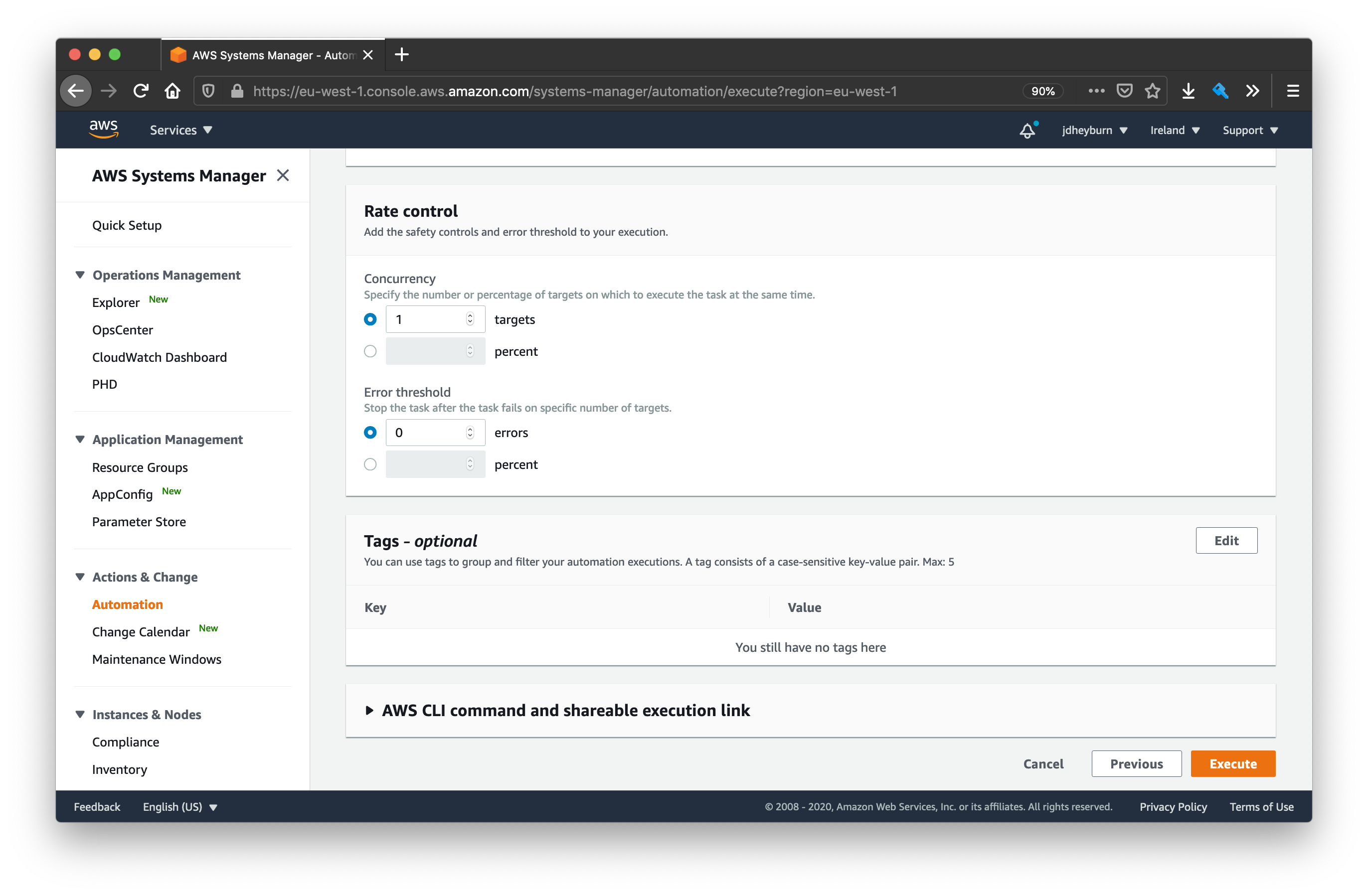This screenshot has height=896, width=1368.
Task: Open the jdheyburn account dropdown
Action: pos(1094,130)
